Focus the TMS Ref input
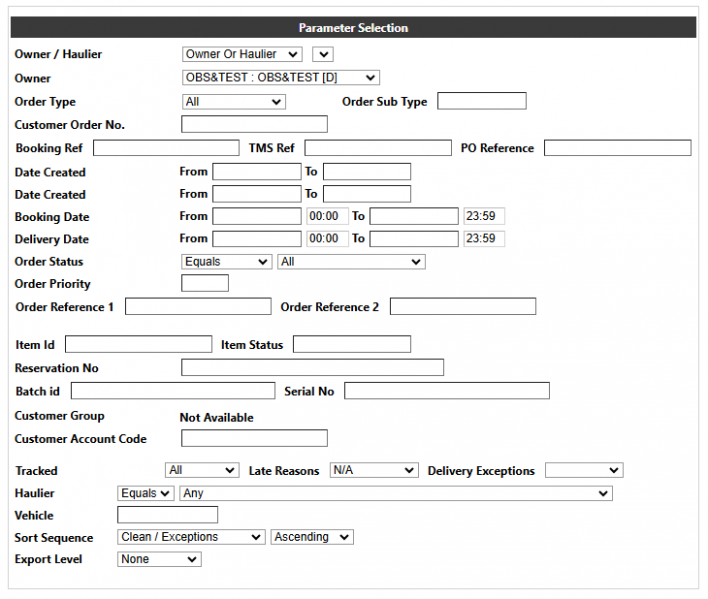The image size is (708, 599). (378, 148)
